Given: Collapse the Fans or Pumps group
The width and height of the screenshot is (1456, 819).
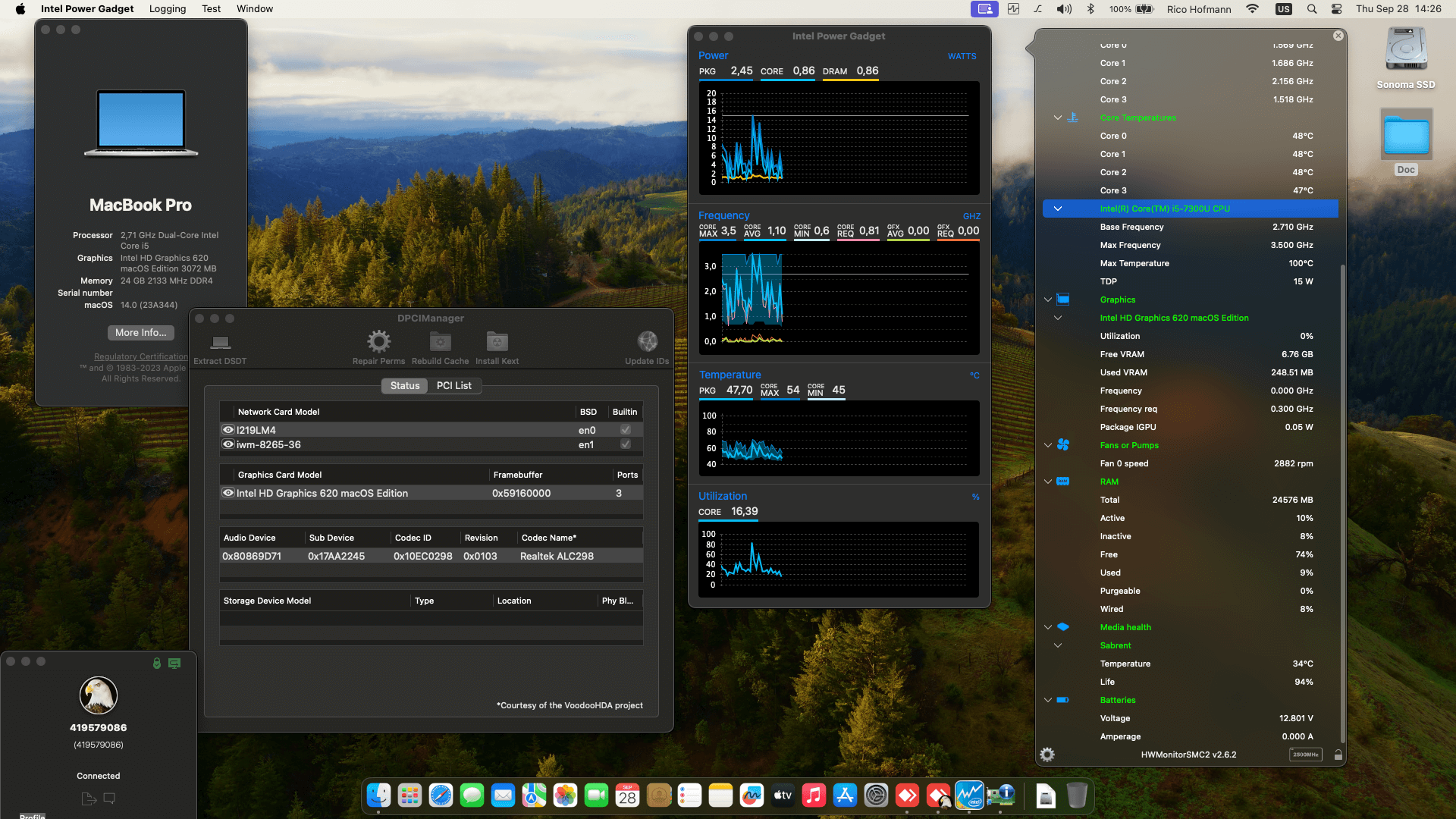Looking at the screenshot, I should (x=1048, y=445).
